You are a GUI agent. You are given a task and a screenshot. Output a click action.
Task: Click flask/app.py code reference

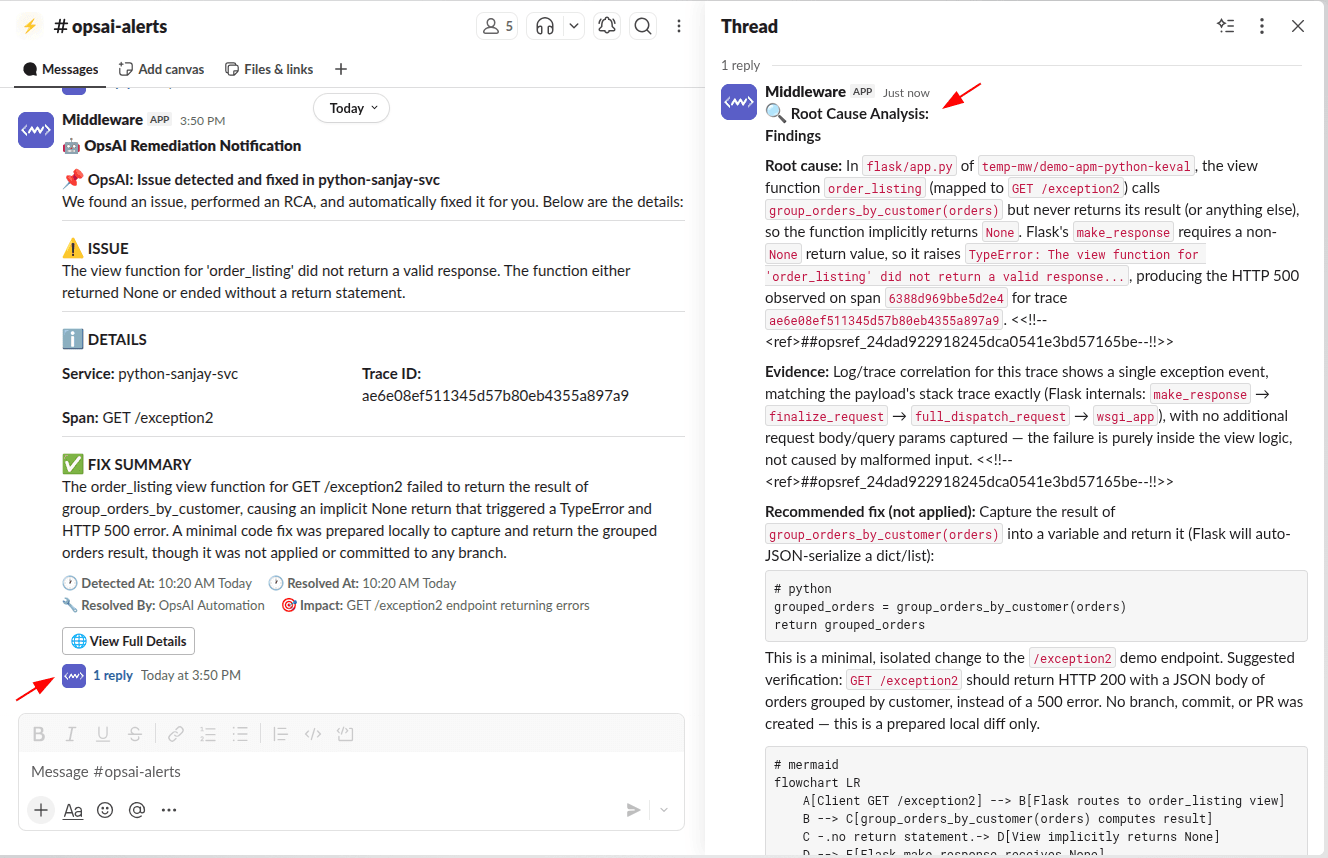tap(910, 166)
